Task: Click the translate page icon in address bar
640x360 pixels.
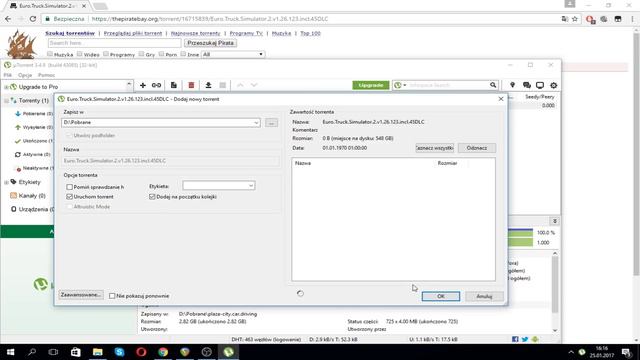Action: click(x=565, y=19)
